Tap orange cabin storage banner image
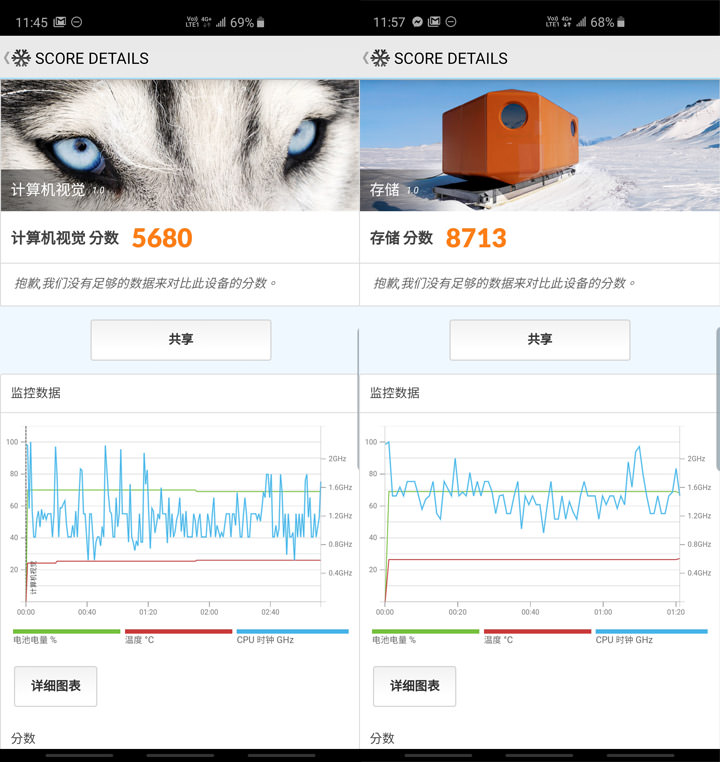 point(540,145)
